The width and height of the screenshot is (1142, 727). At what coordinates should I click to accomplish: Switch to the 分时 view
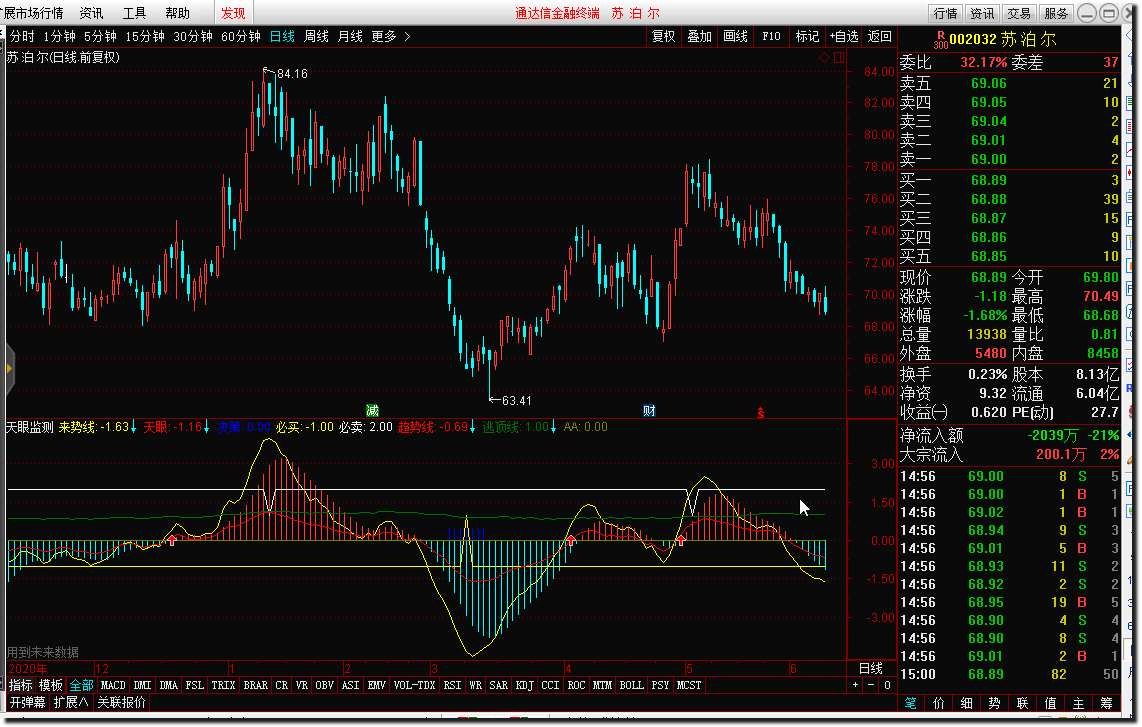(22, 36)
